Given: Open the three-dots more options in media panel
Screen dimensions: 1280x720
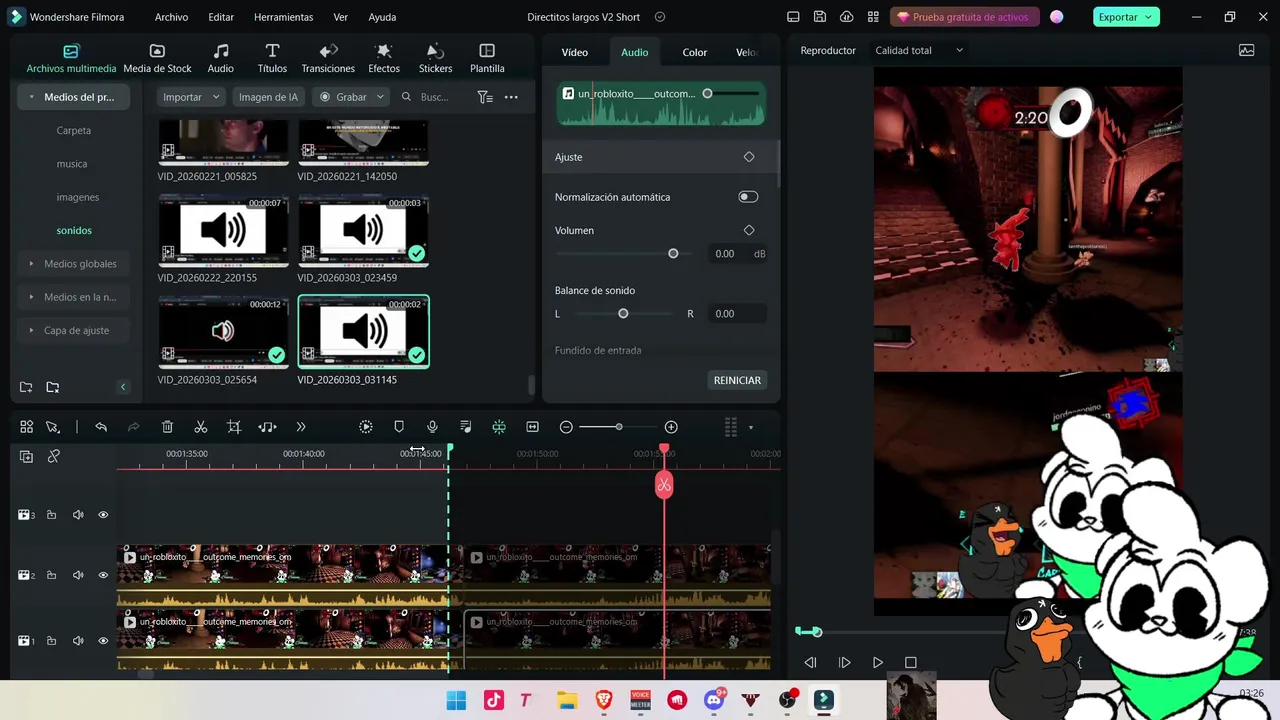Looking at the screenshot, I should (x=511, y=97).
